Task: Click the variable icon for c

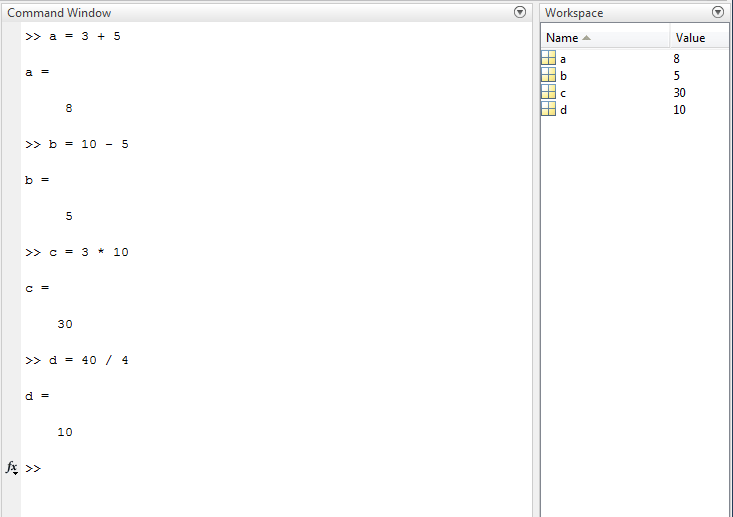Action: 548,92
